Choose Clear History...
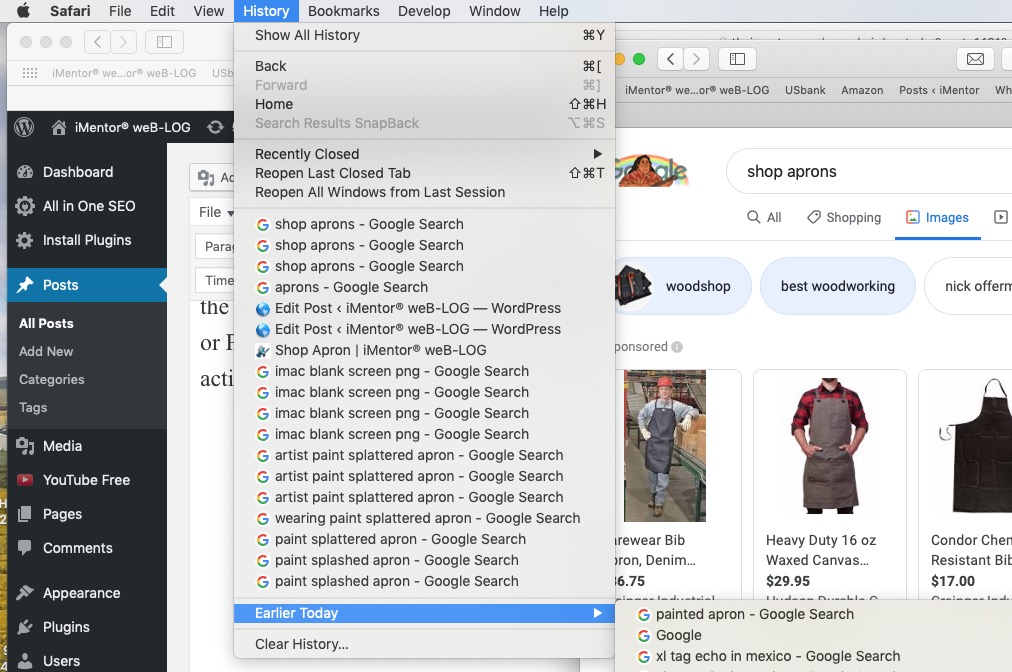1012x672 pixels. pos(424,644)
